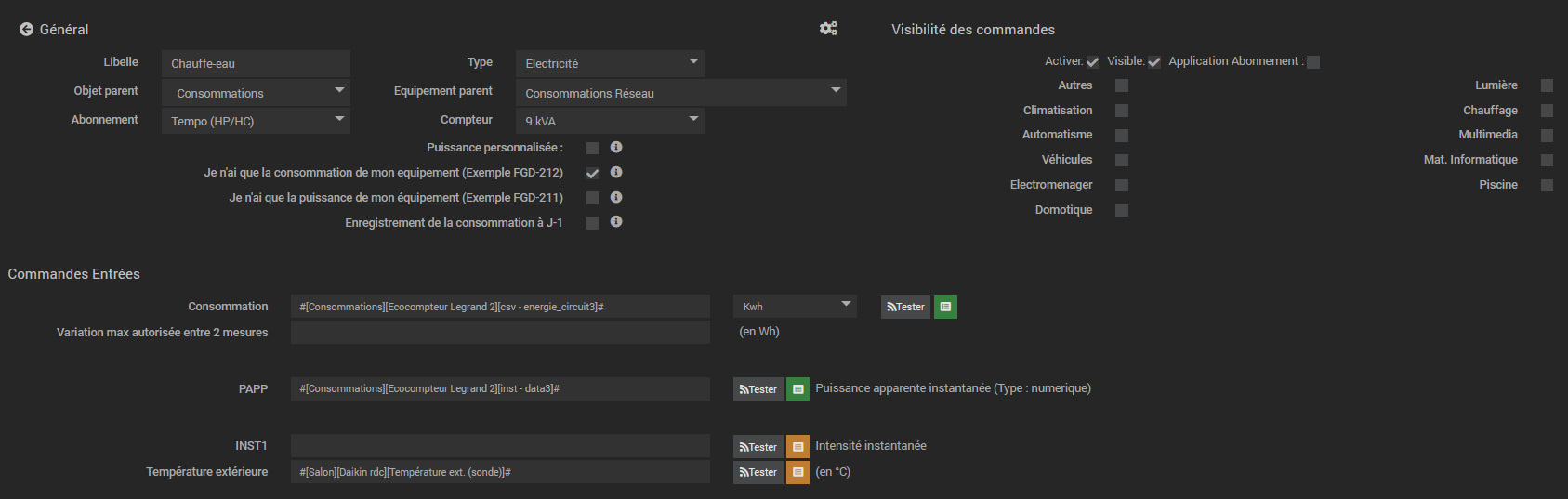Click orange command picker icon for INST1
1568x499 pixels.
[797, 447]
